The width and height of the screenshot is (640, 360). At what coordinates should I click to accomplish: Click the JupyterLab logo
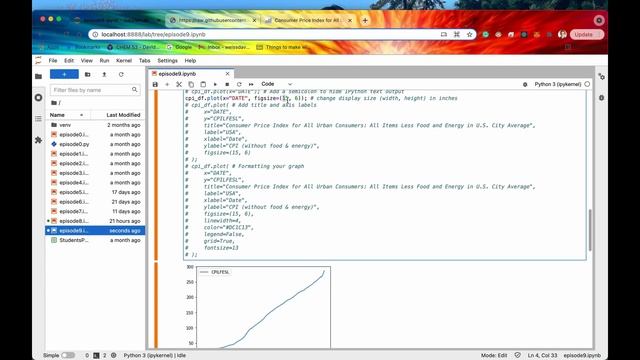click(38, 60)
